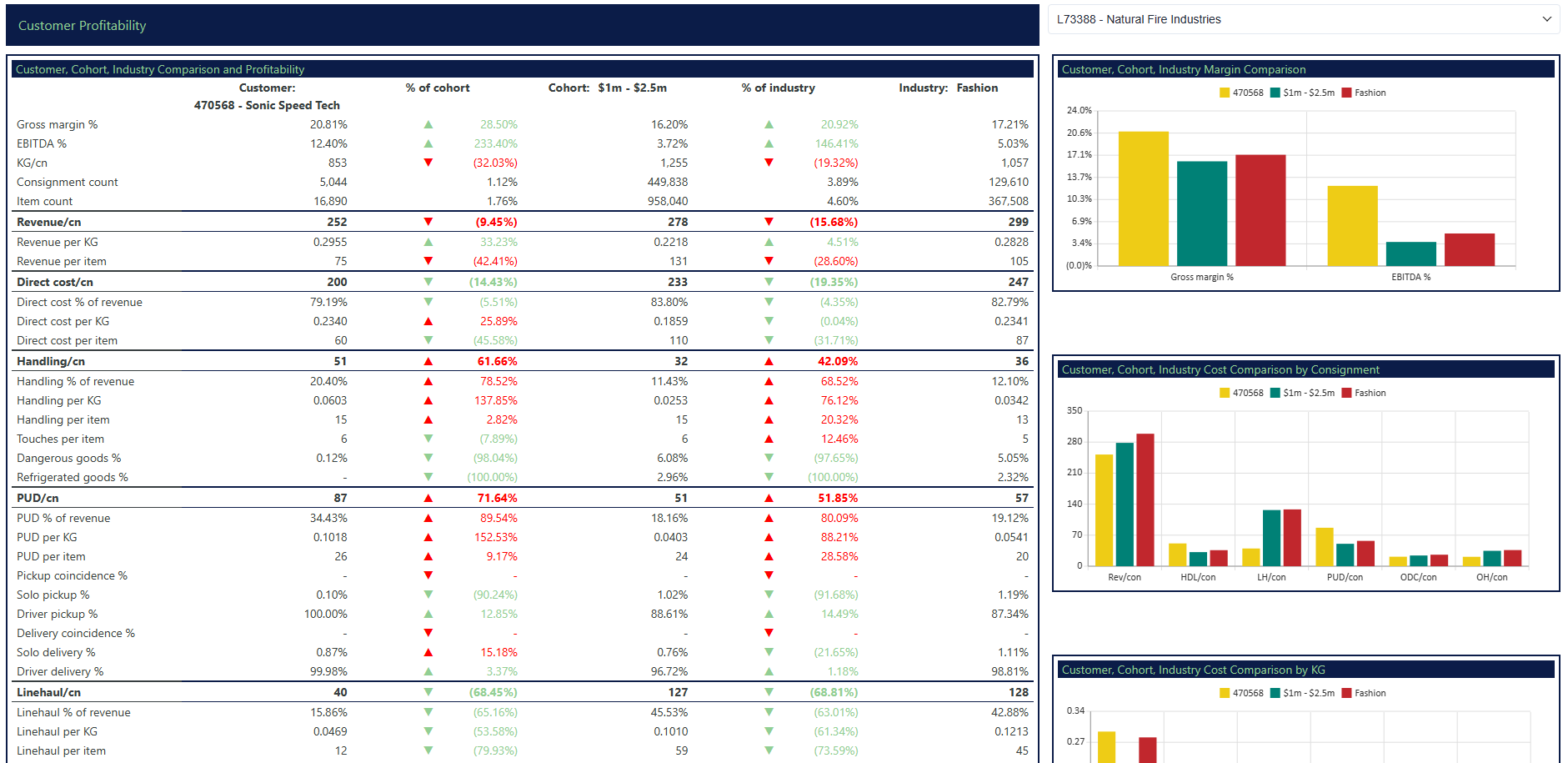Select teal Gross margin % bar in margin chart
Screen dimensions: 1568x763
(1202, 213)
